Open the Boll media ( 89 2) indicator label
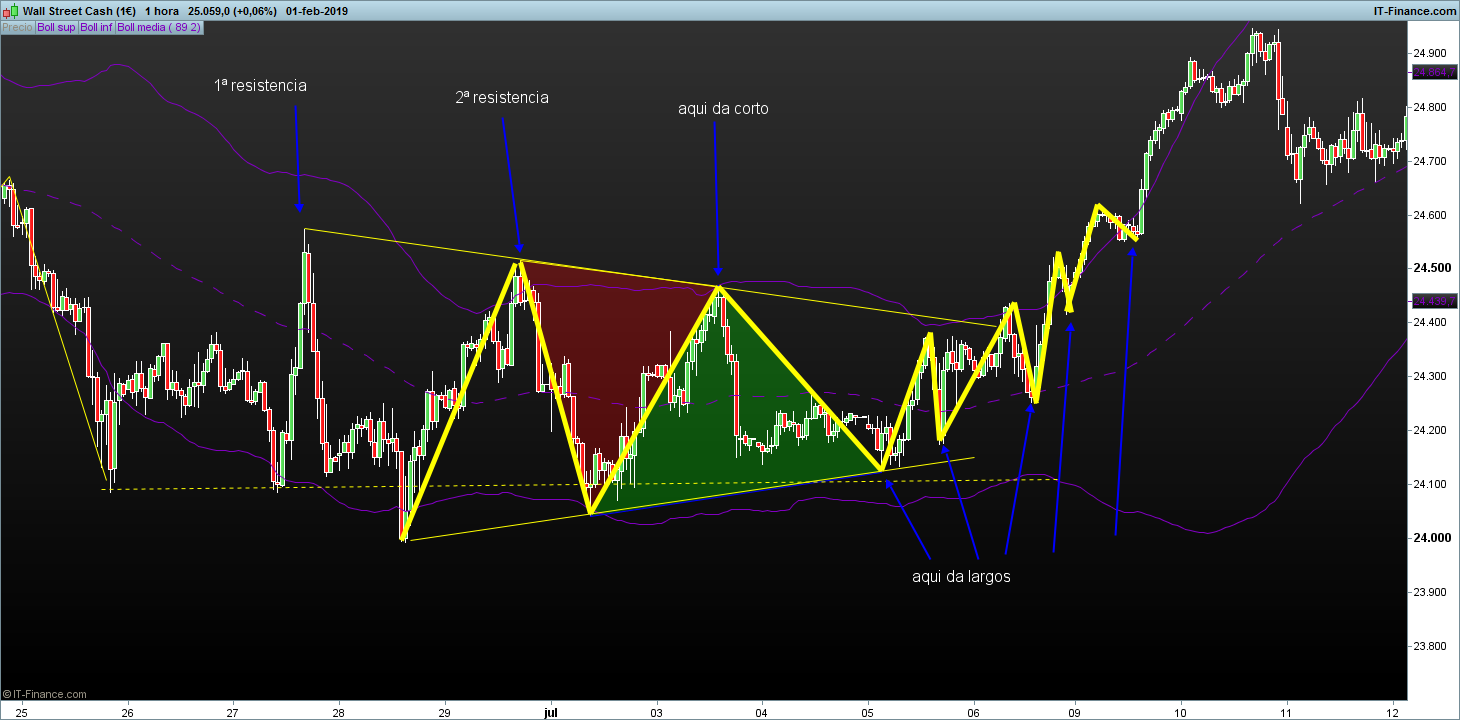This screenshot has height=720, width=1460. [x=160, y=28]
